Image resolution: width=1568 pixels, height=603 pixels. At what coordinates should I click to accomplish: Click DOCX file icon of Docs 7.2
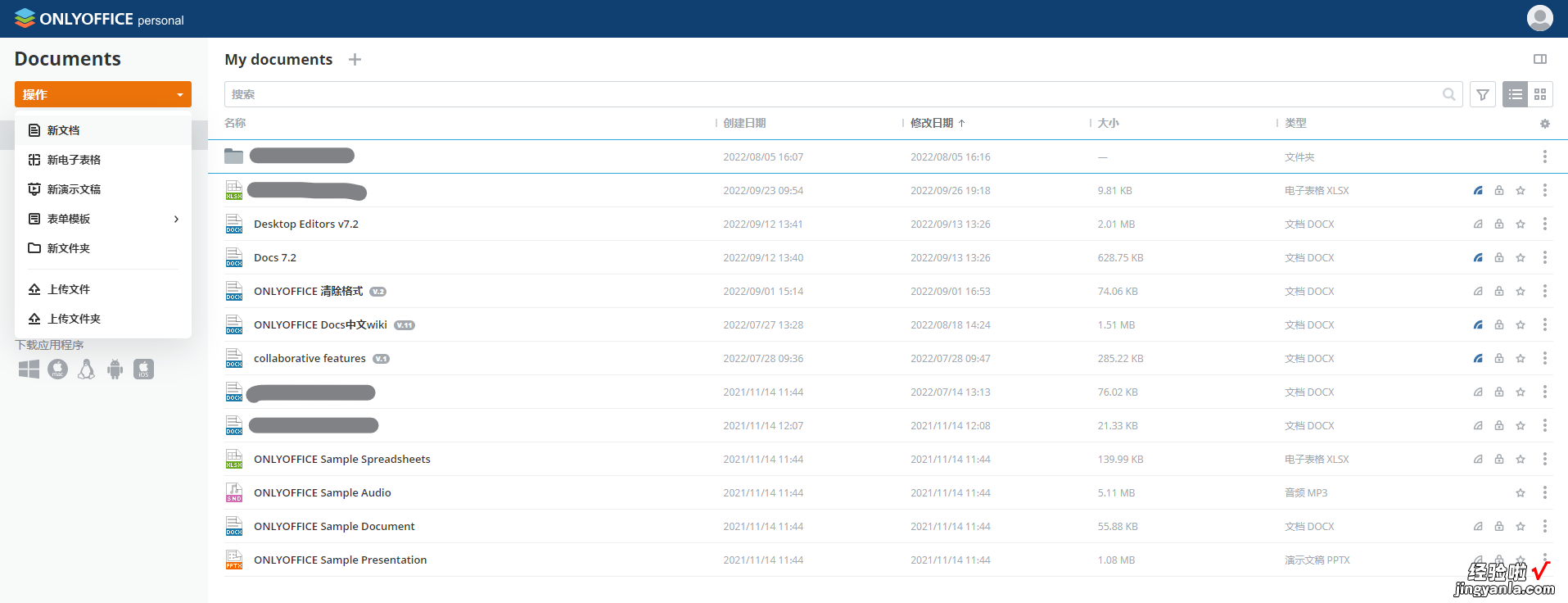point(234,257)
